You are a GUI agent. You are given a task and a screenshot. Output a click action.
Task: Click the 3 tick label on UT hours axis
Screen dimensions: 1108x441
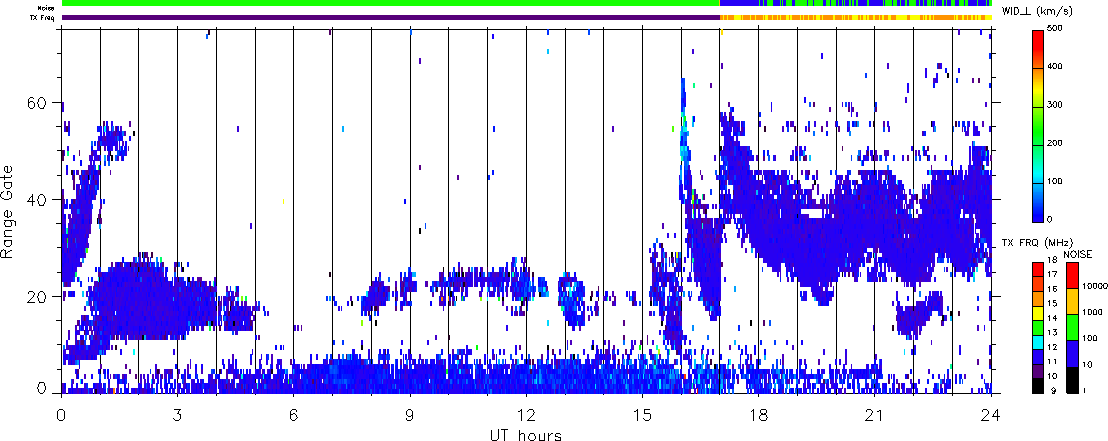(x=177, y=415)
